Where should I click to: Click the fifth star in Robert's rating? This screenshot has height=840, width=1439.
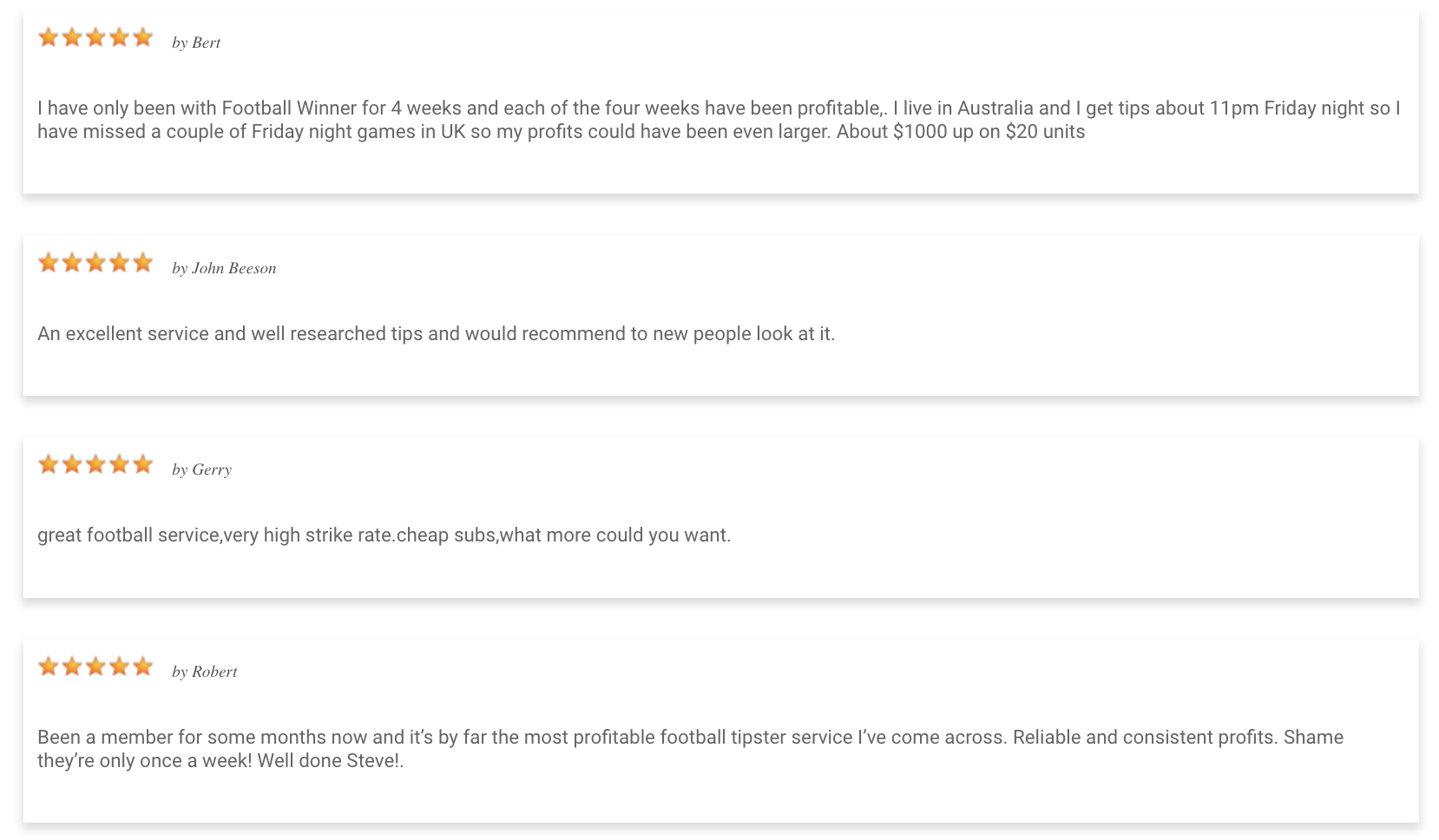[x=143, y=666]
